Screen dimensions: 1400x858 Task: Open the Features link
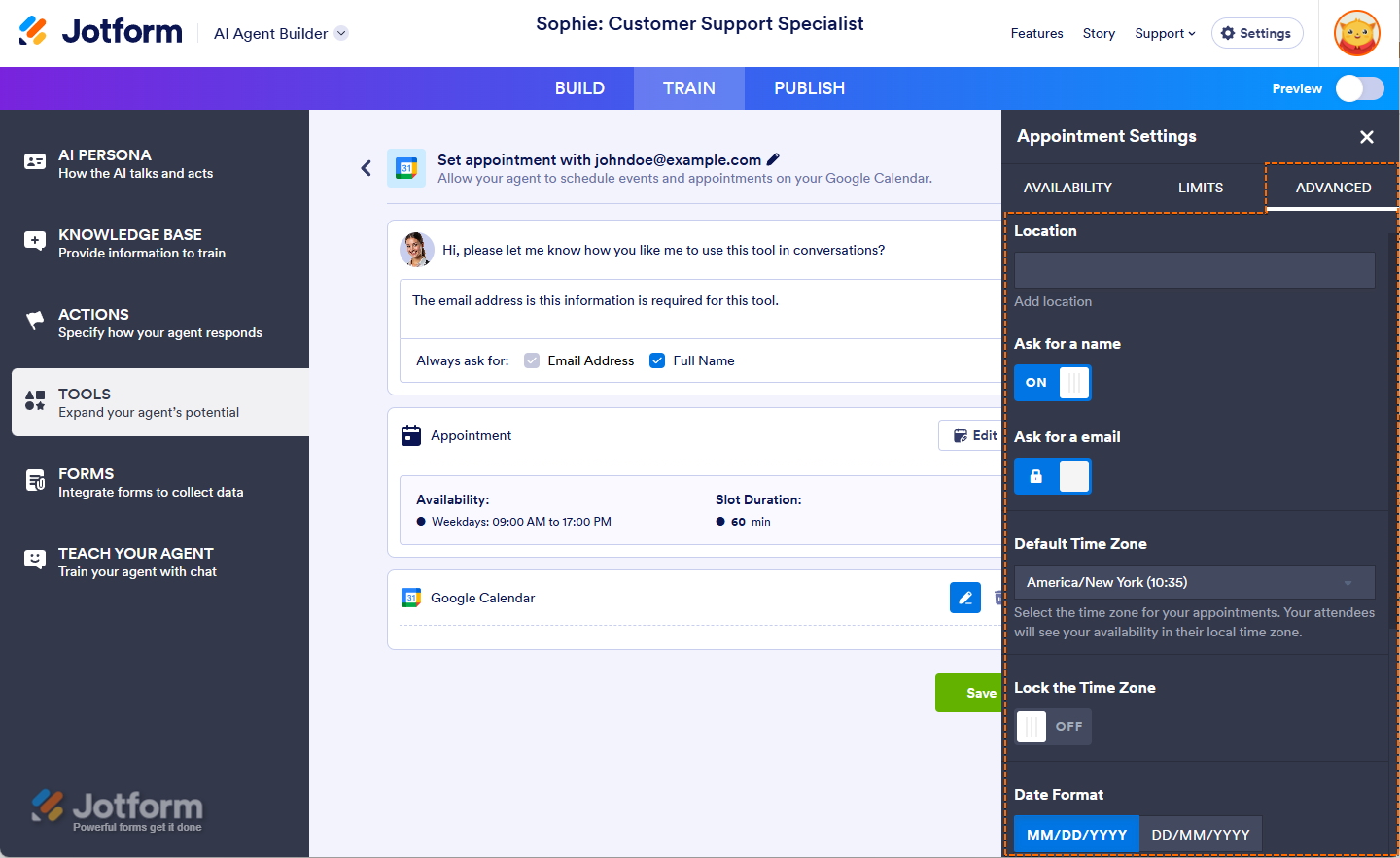pyautogui.click(x=1036, y=33)
